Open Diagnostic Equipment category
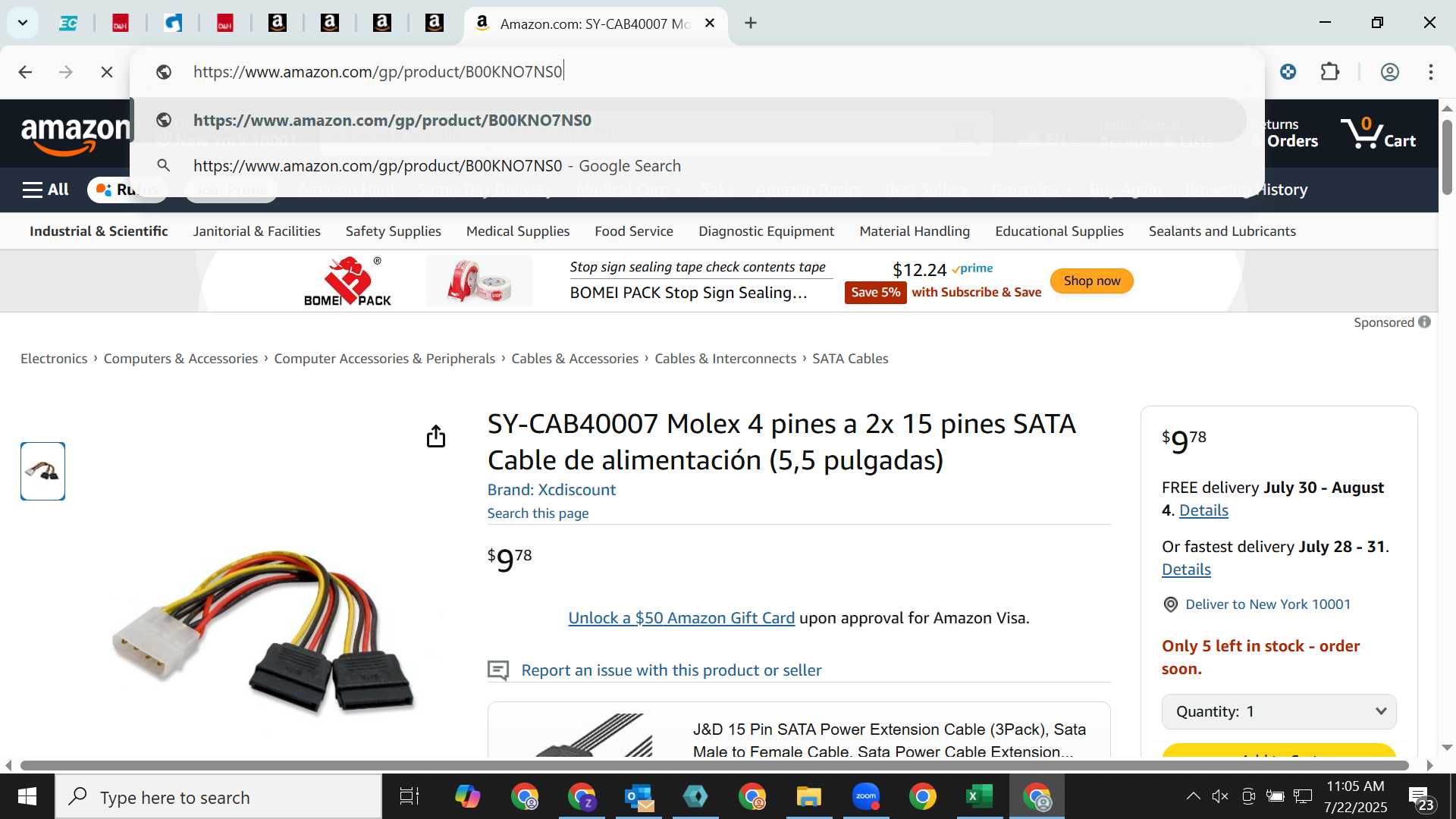Viewport: 1456px width, 819px height. 766,231
